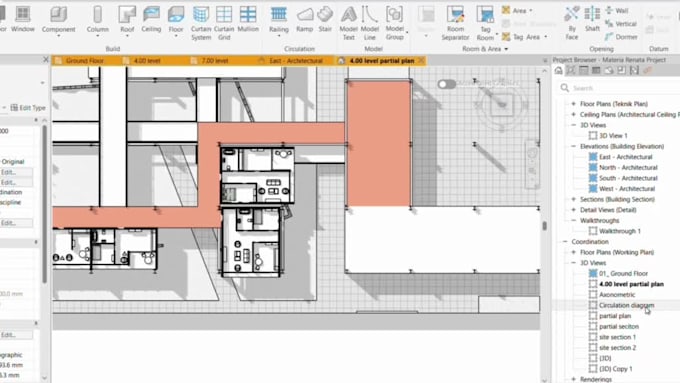Pick the Floor tool
Screen dimensions: 680x383
tap(176, 20)
